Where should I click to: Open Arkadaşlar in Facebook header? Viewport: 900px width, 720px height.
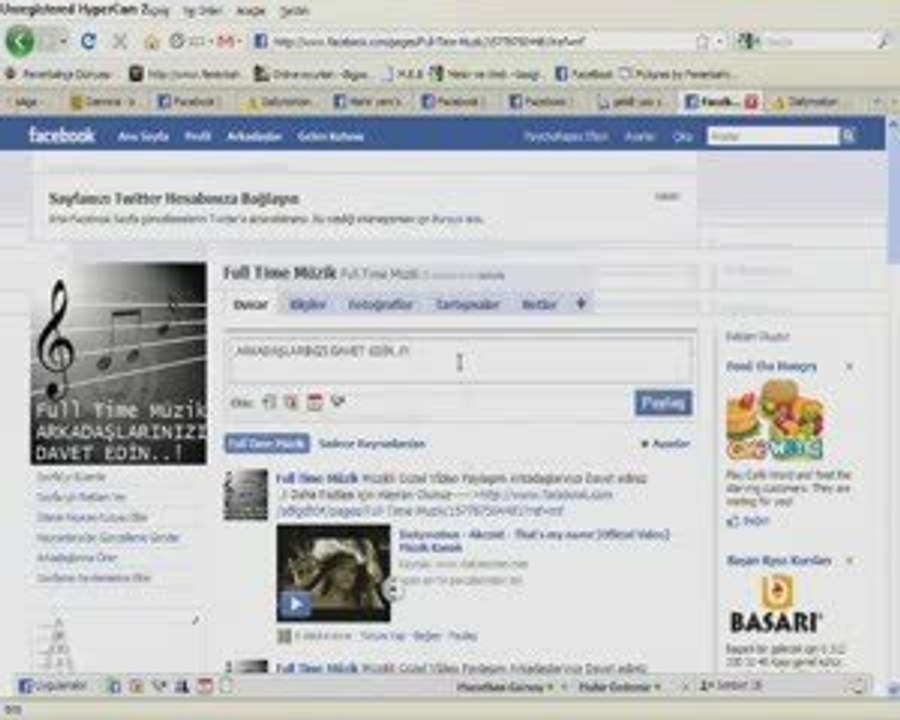coord(254,136)
